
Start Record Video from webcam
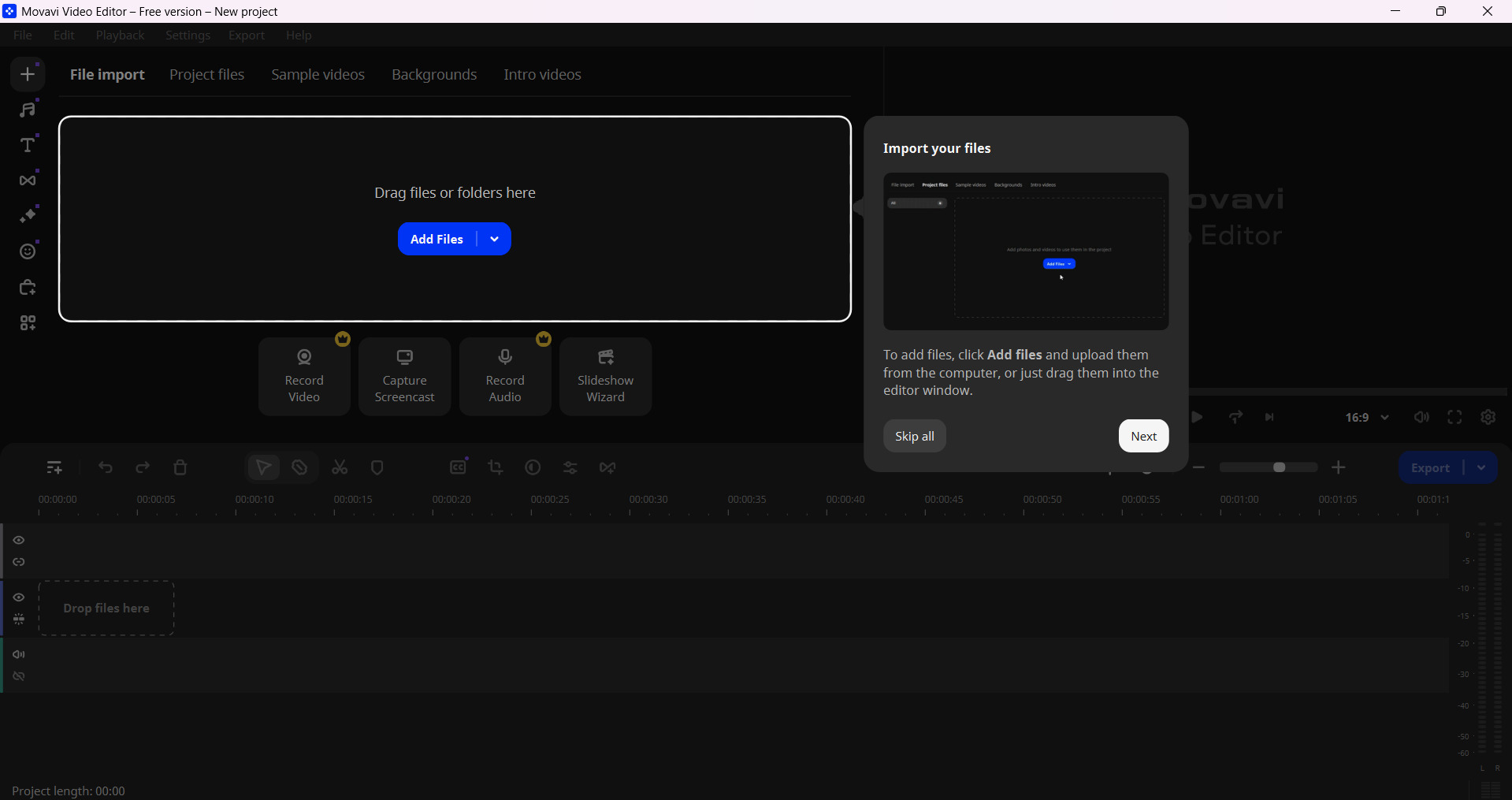304,377
